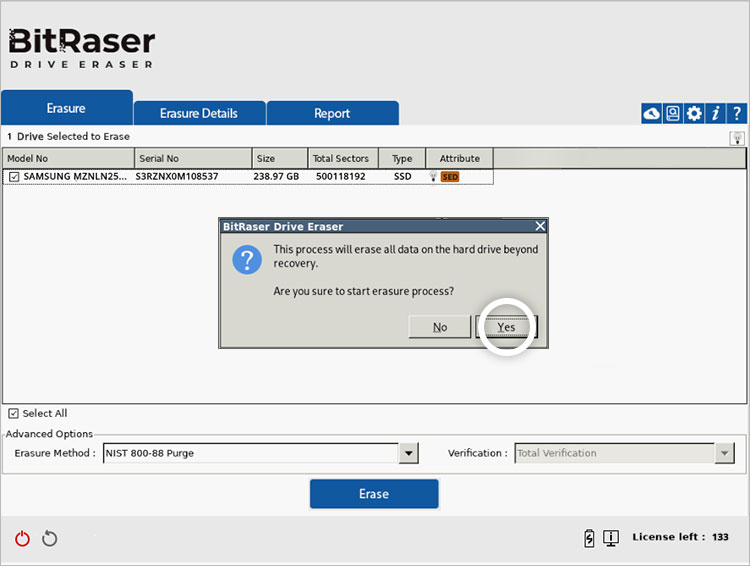This screenshot has width=750, height=566.
Task: Cancel erasure with the No button
Action: (x=440, y=327)
